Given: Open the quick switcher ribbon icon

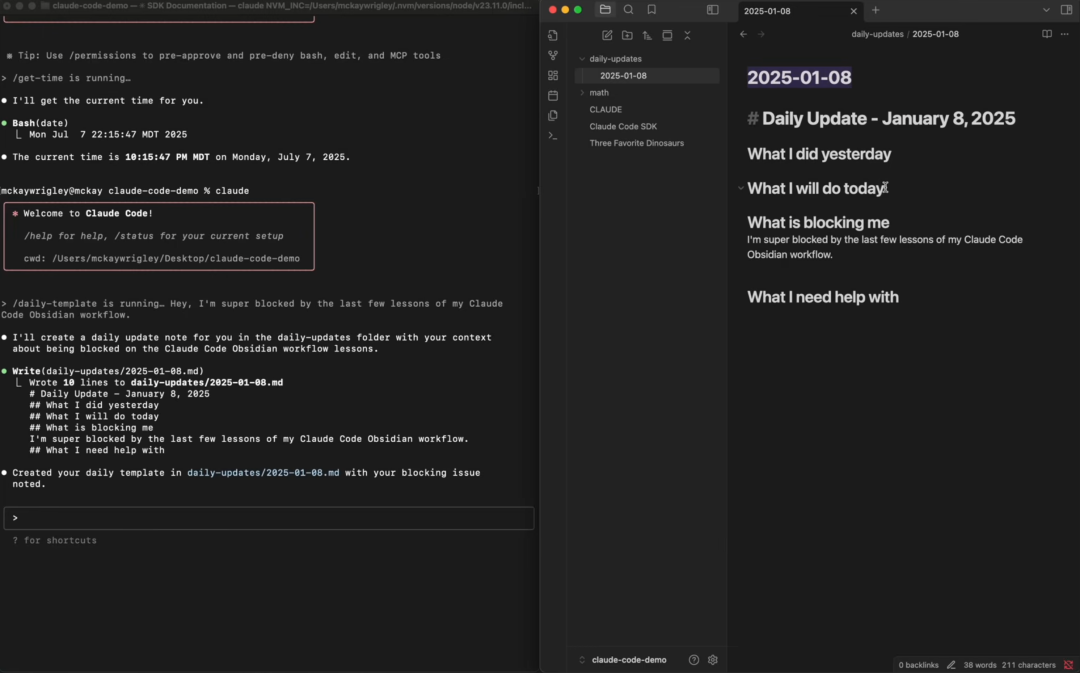Looking at the screenshot, I should [x=552, y=35].
